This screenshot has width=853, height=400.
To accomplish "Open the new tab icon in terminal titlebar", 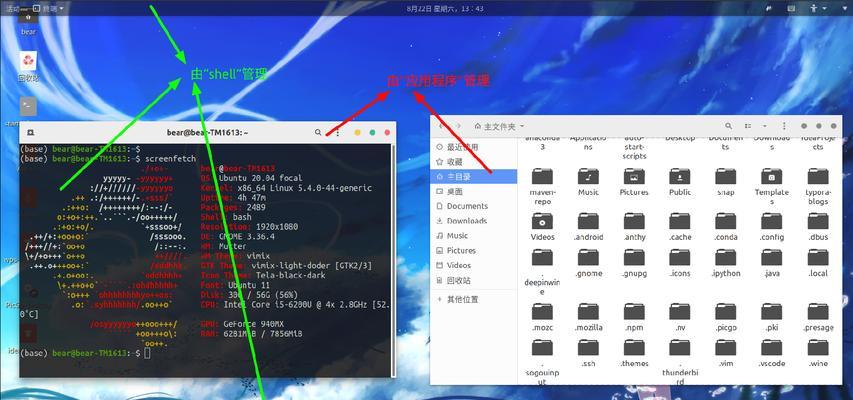I will [x=31, y=132].
